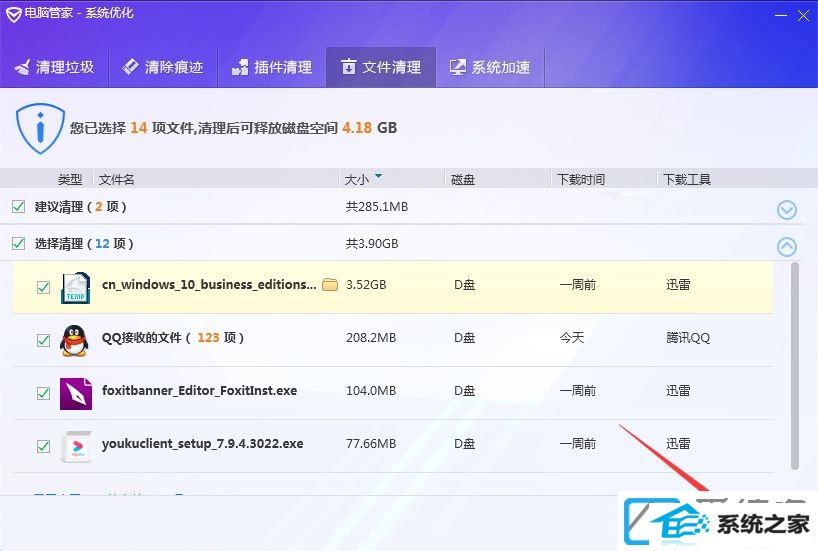Click the 104.0MB size value

pyautogui.click(x=371, y=391)
